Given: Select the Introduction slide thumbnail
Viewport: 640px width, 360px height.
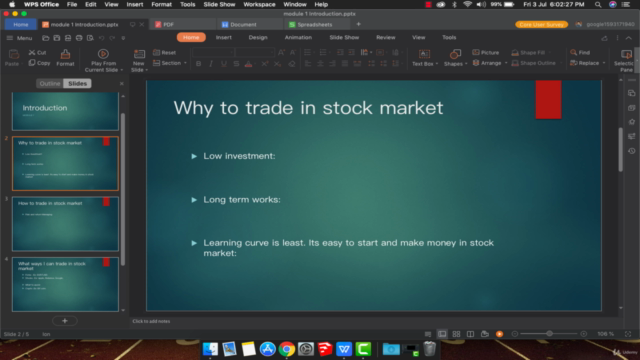Looking at the screenshot, I should (x=65, y=111).
